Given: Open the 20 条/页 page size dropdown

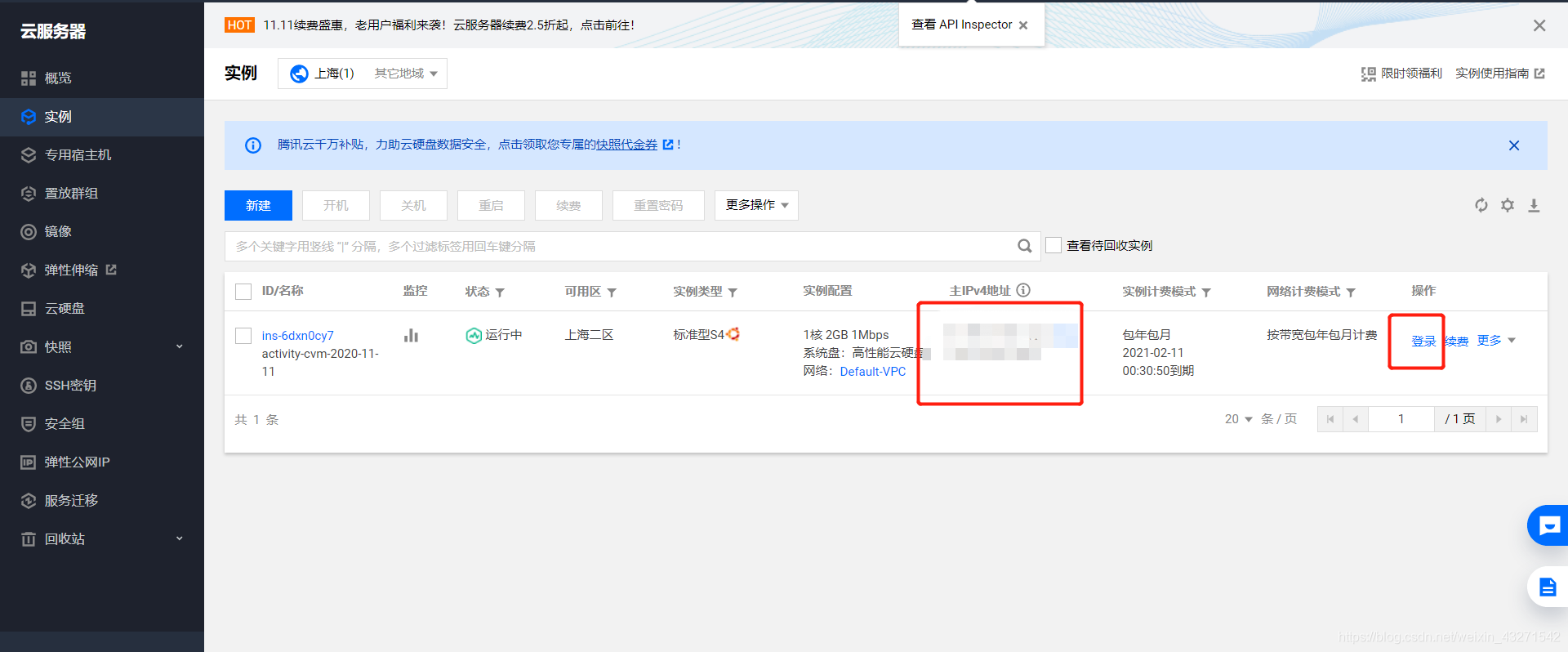Looking at the screenshot, I should (x=1238, y=419).
